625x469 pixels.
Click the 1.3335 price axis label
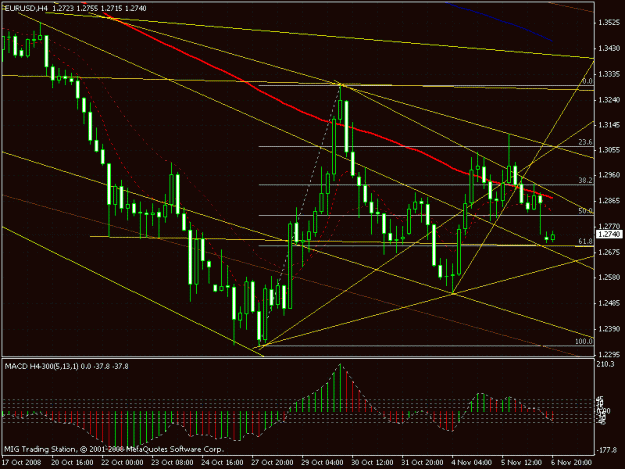click(x=609, y=74)
